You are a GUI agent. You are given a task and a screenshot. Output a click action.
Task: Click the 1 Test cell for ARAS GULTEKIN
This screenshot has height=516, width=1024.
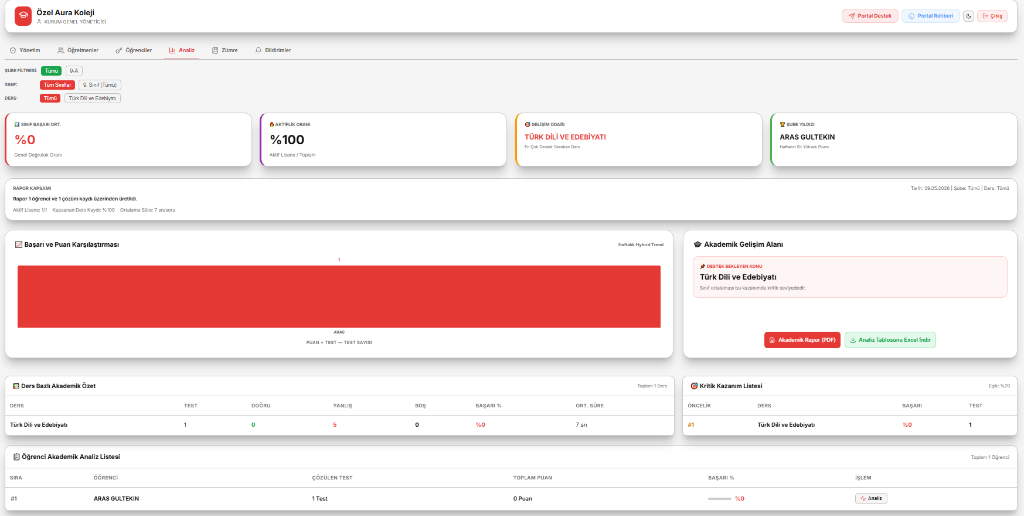(x=319, y=498)
